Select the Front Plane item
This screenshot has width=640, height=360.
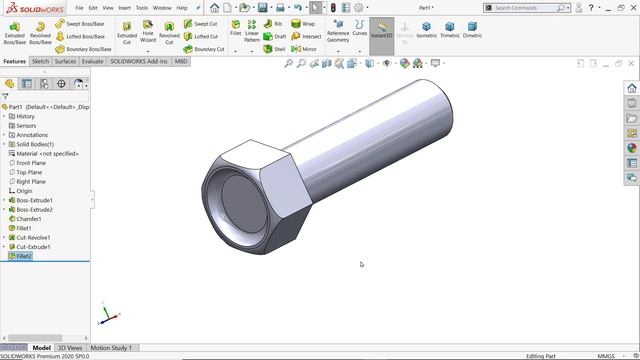coord(27,163)
